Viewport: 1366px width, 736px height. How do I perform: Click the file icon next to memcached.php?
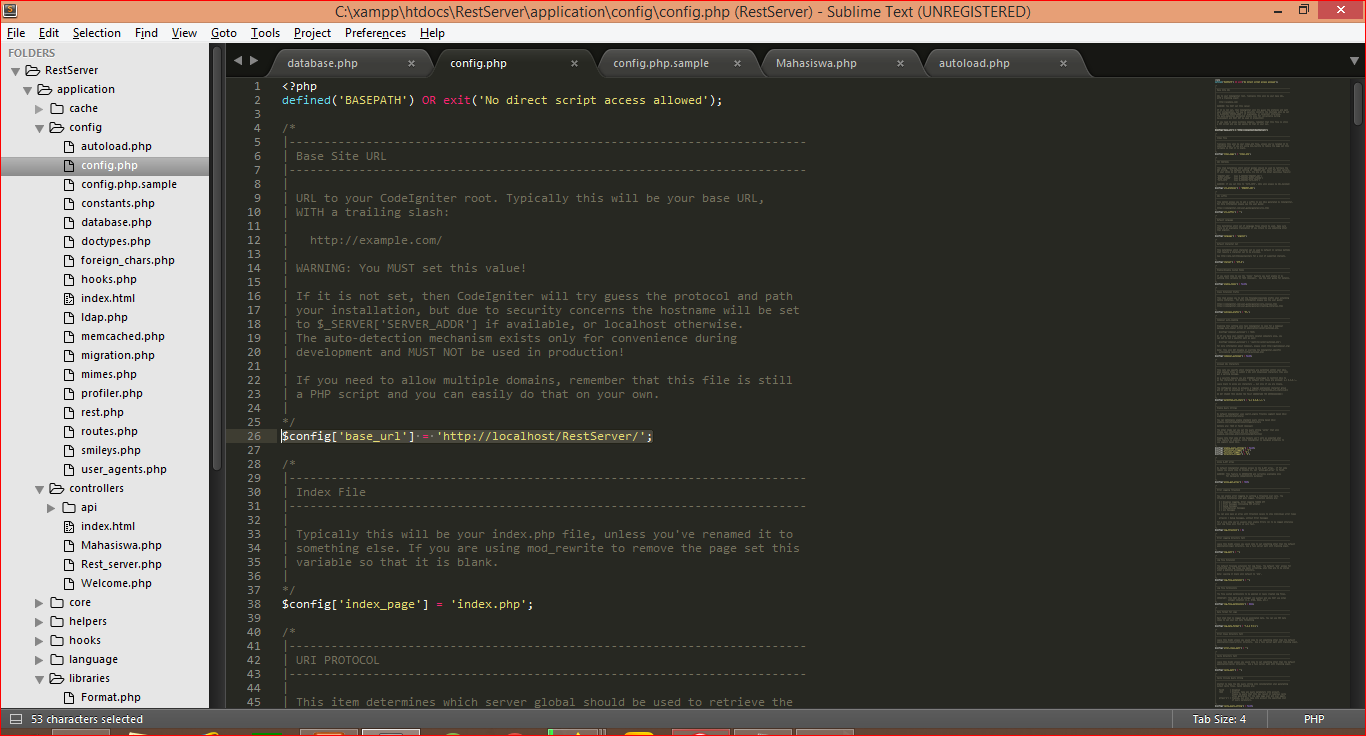[x=69, y=337]
